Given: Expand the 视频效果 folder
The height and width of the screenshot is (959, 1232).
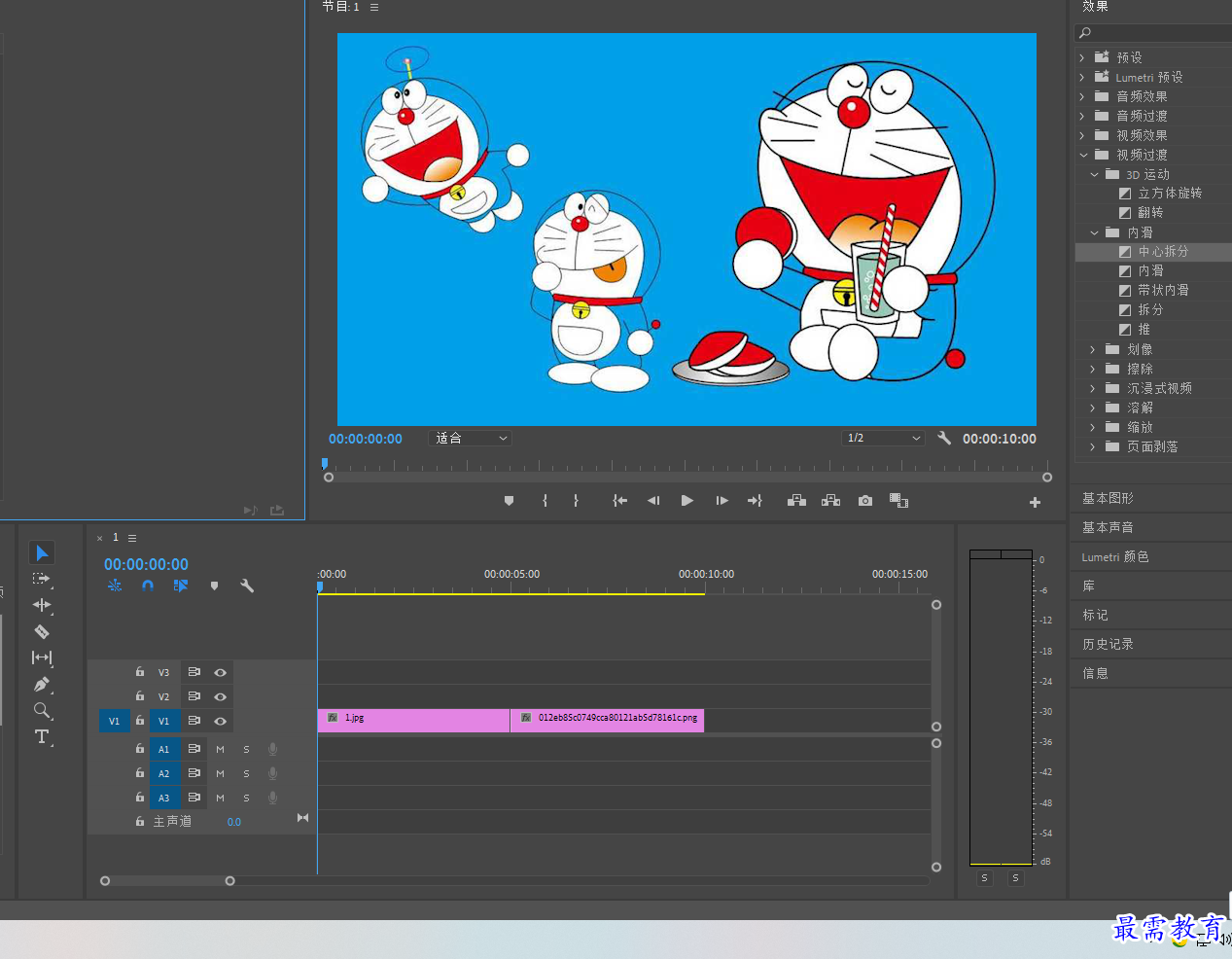Looking at the screenshot, I should tap(1082, 135).
